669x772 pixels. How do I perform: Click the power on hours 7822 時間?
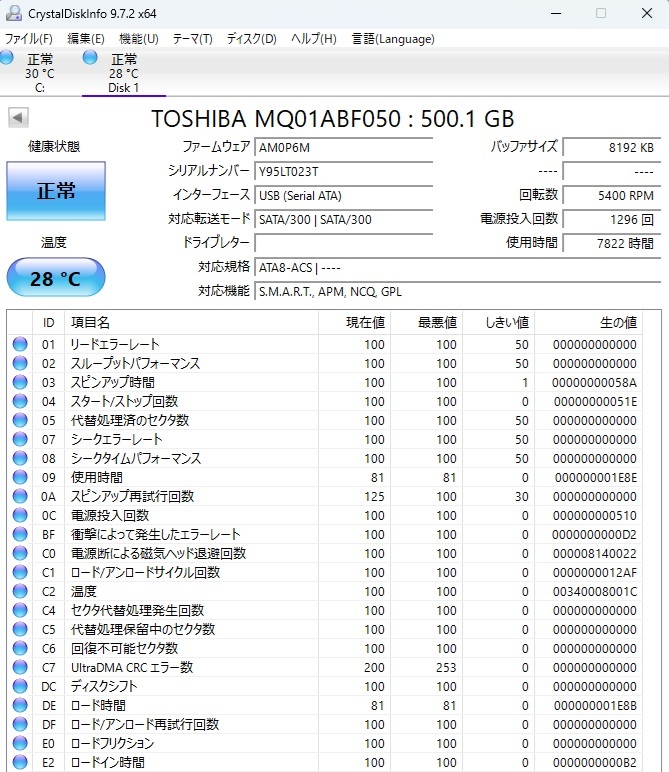[x=611, y=243]
